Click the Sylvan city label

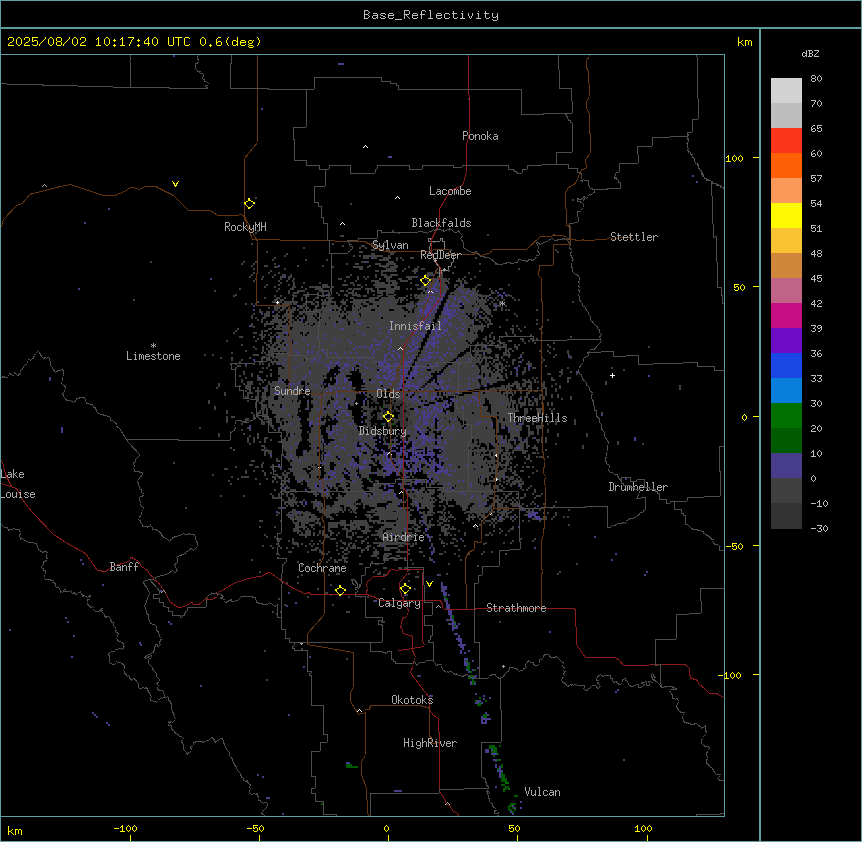(x=390, y=245)
